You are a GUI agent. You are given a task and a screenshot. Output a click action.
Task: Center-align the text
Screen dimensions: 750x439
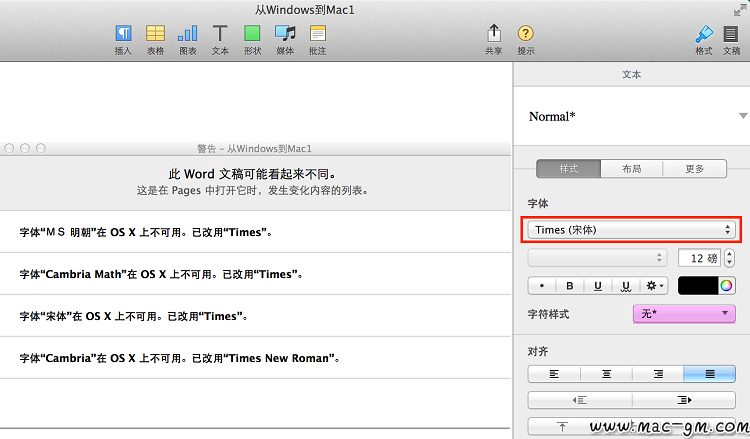coord(606,374)
